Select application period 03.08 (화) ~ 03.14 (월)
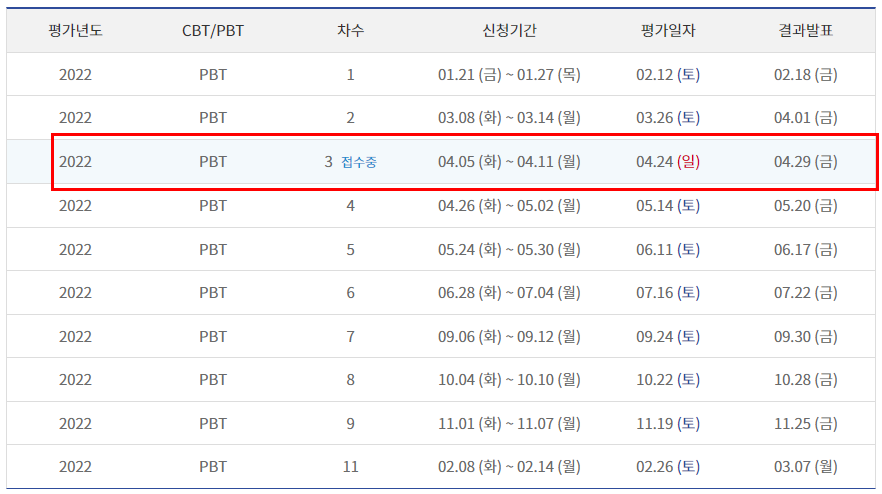Viewport: 882px width, 494px height. (x=509, y=118)
